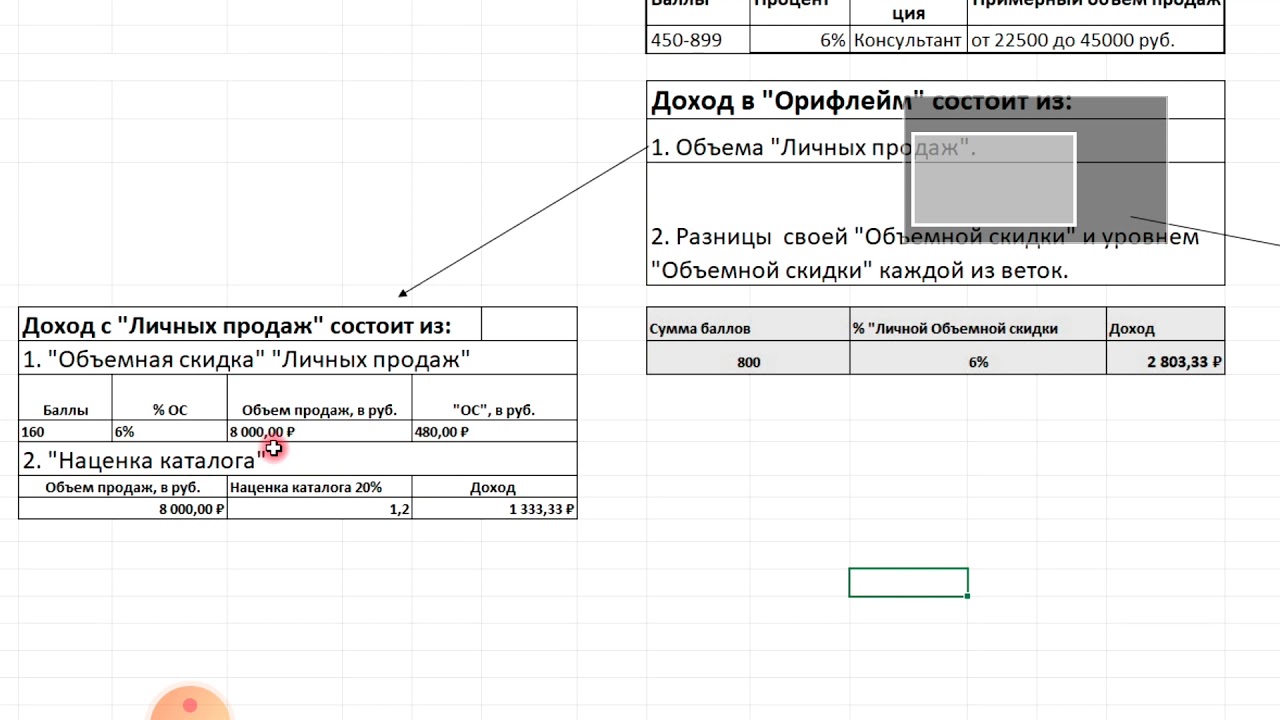The height and width of the screenshot is (720, 1280).
Task: Select the cell containing '160'
Action: 65,432
